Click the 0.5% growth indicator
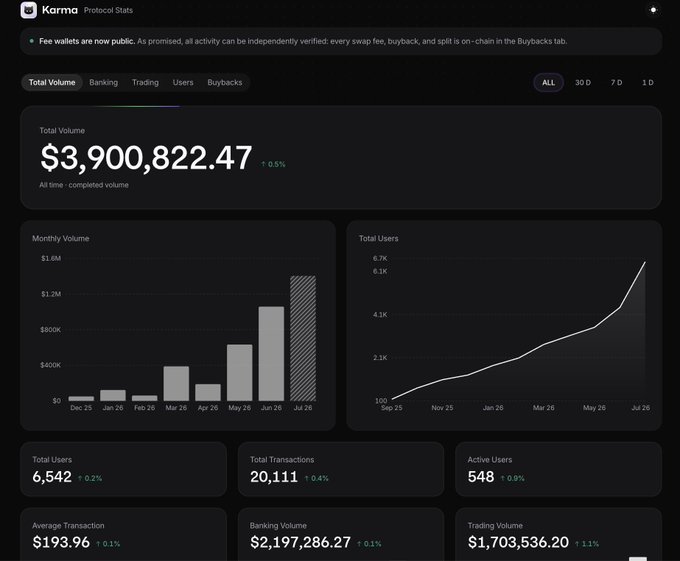680x561 pixels. tap(273, 164)
